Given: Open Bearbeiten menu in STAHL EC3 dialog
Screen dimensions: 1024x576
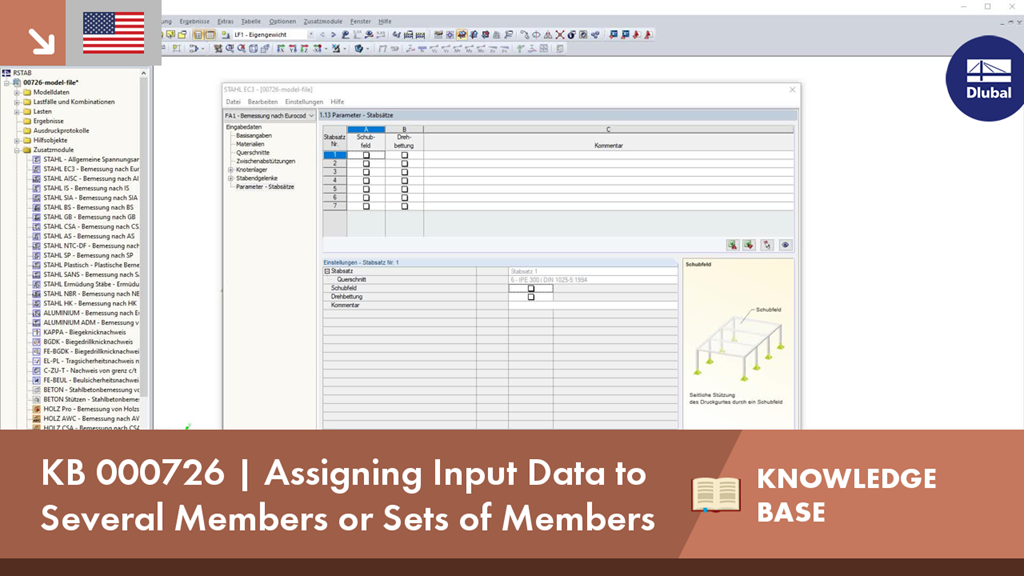Looking at the screenshot, I should click(x=263, y=102).
